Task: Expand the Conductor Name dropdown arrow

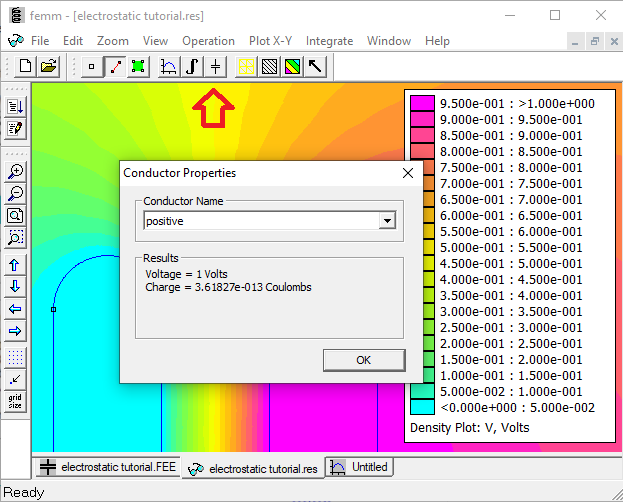Action: point(387,221)
